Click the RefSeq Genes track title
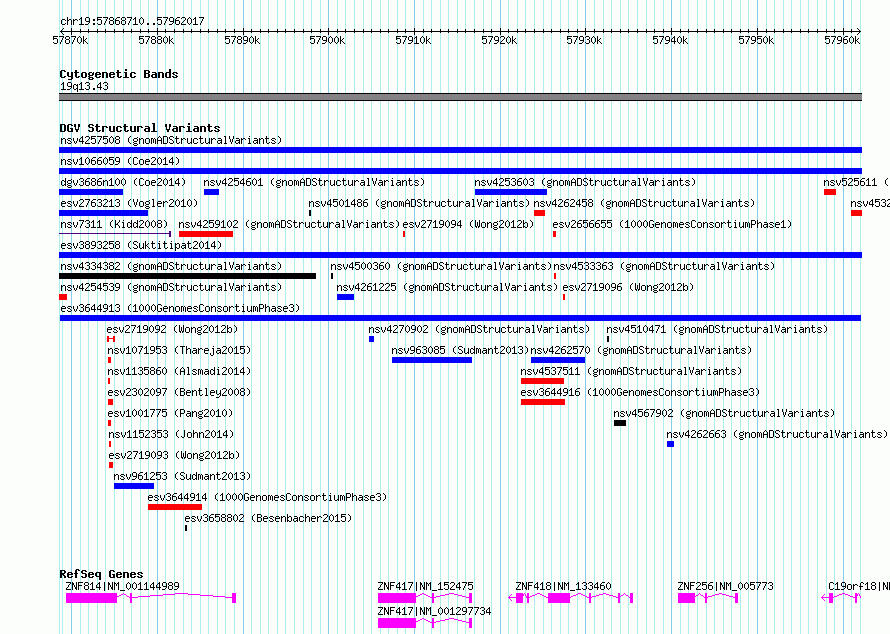This screenshot has width=890, height=634. (x=101, y=574)
